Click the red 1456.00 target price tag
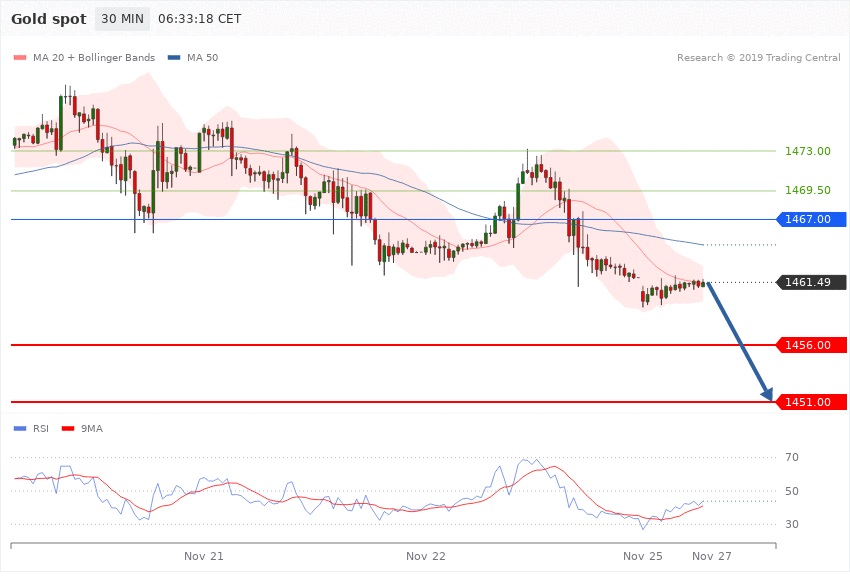850x576 pixels. (812, 345)
